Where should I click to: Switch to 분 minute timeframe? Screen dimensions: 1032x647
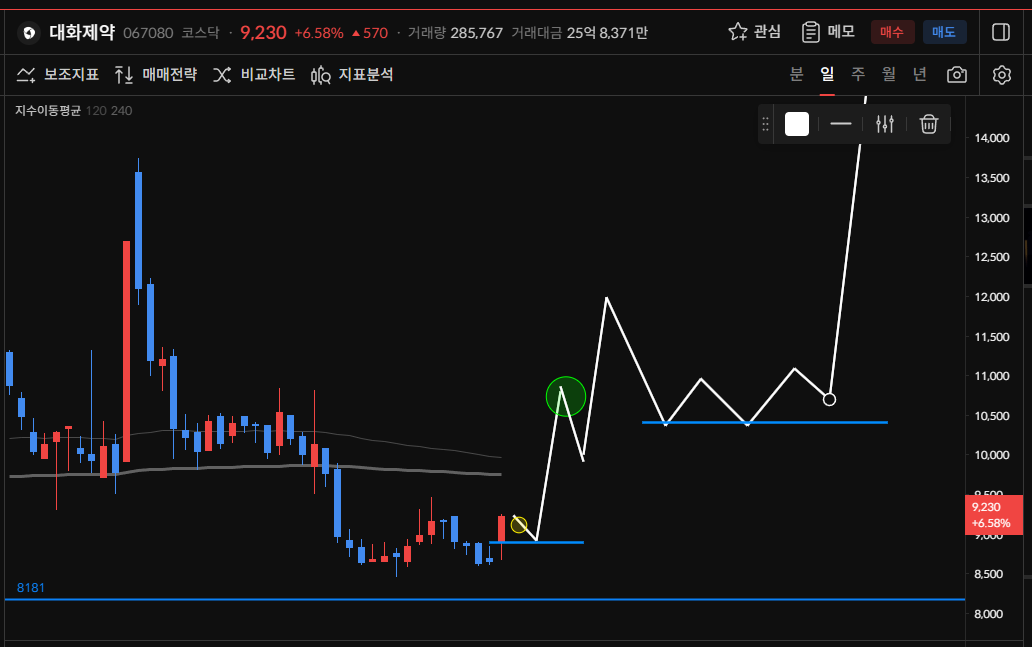tap(796, 74)
